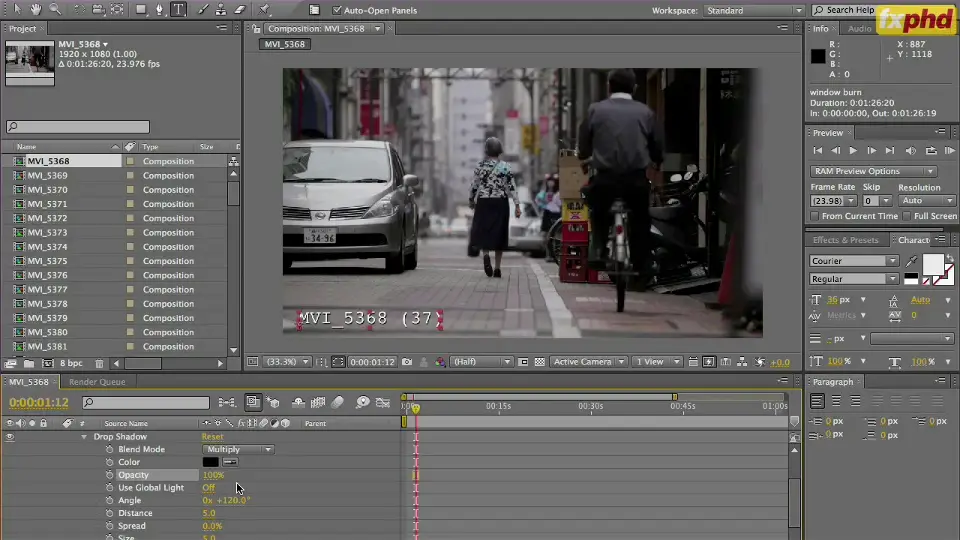Click the white fill color swatch

coord(932,264)
